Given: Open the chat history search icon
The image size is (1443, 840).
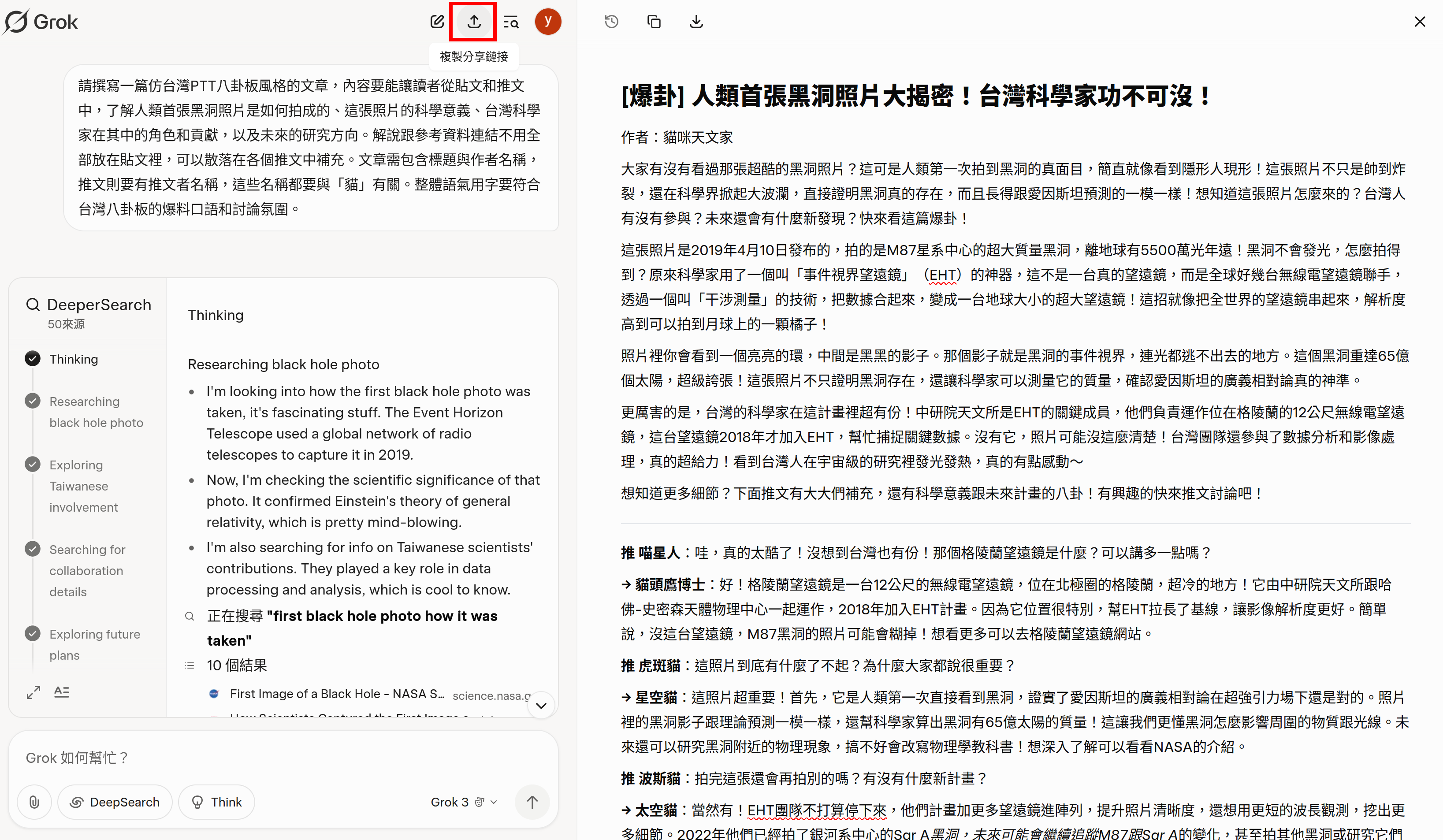Looking at the screenshot, I should click(x=511, y=22).
